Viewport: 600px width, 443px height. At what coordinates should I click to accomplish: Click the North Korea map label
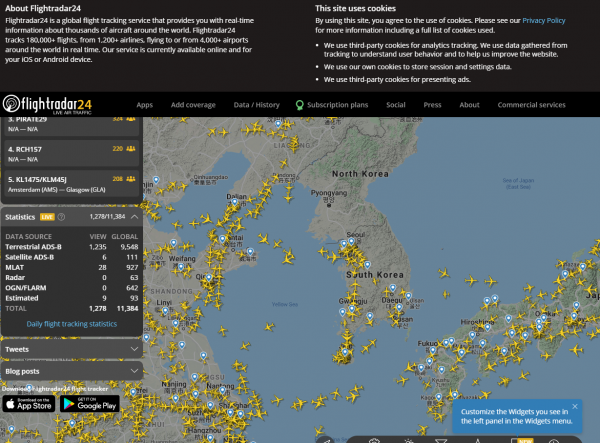point(360,174)
